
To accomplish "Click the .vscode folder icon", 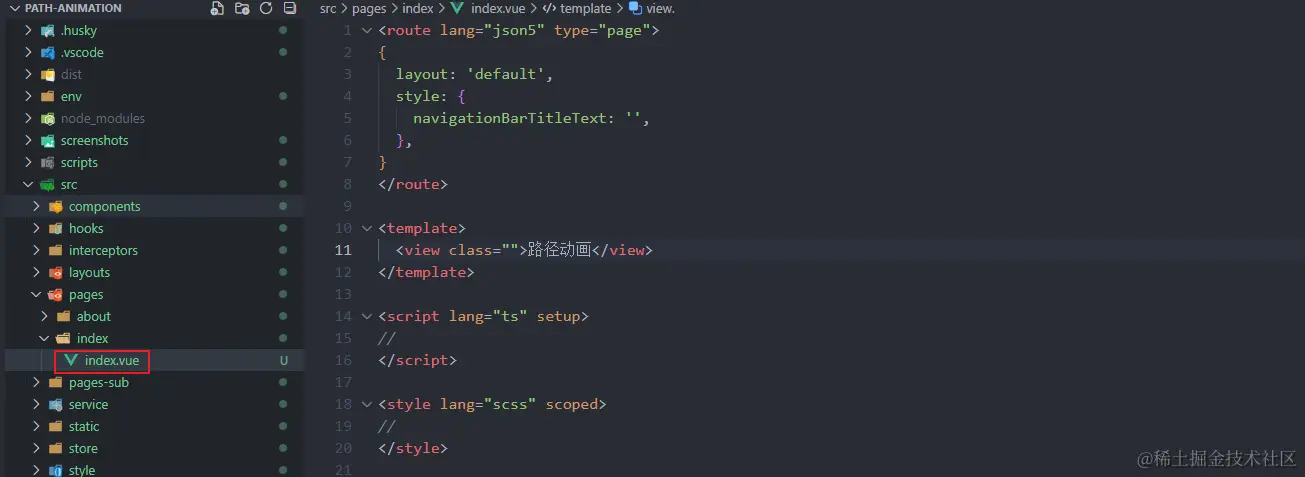I will 47,52.
